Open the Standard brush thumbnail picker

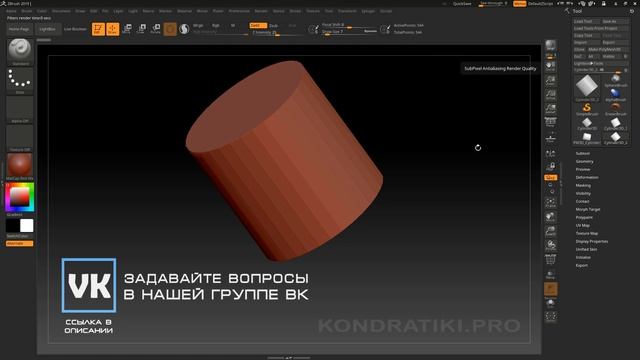(x=20, y=51)
